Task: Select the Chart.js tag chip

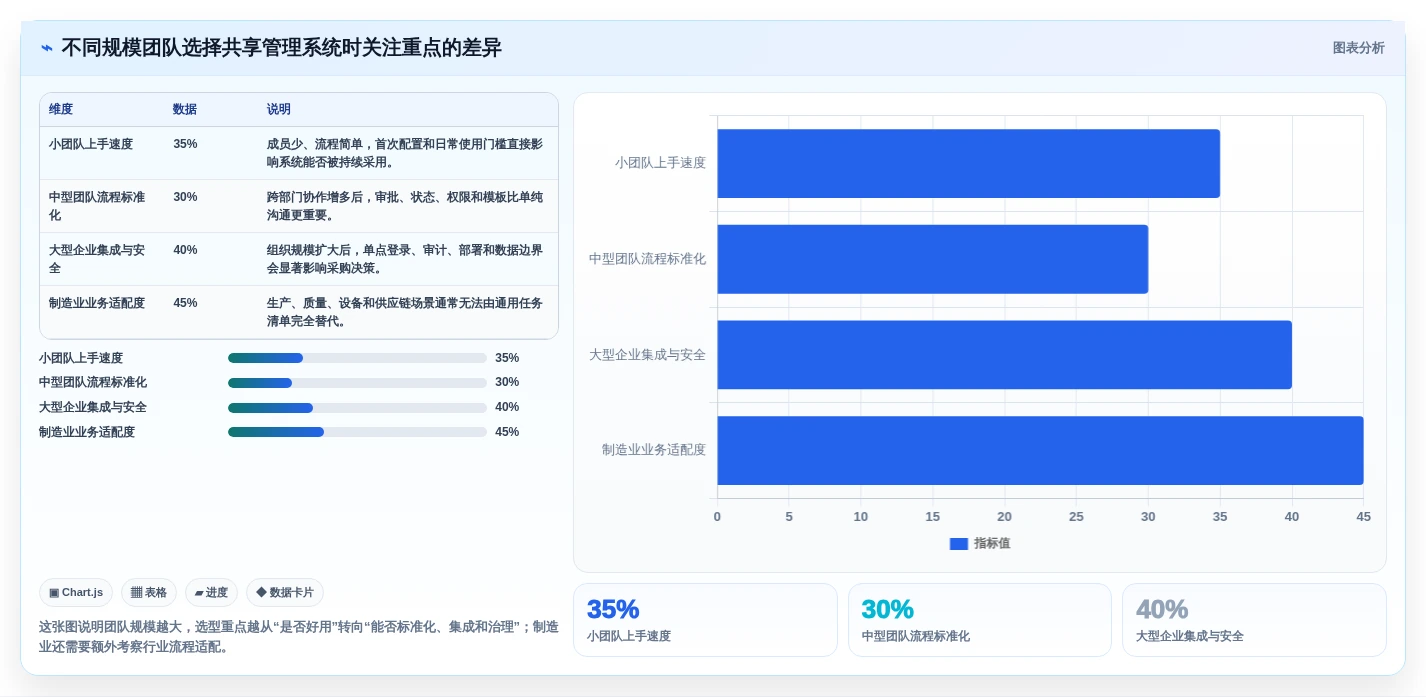Action: click(76, 592)
